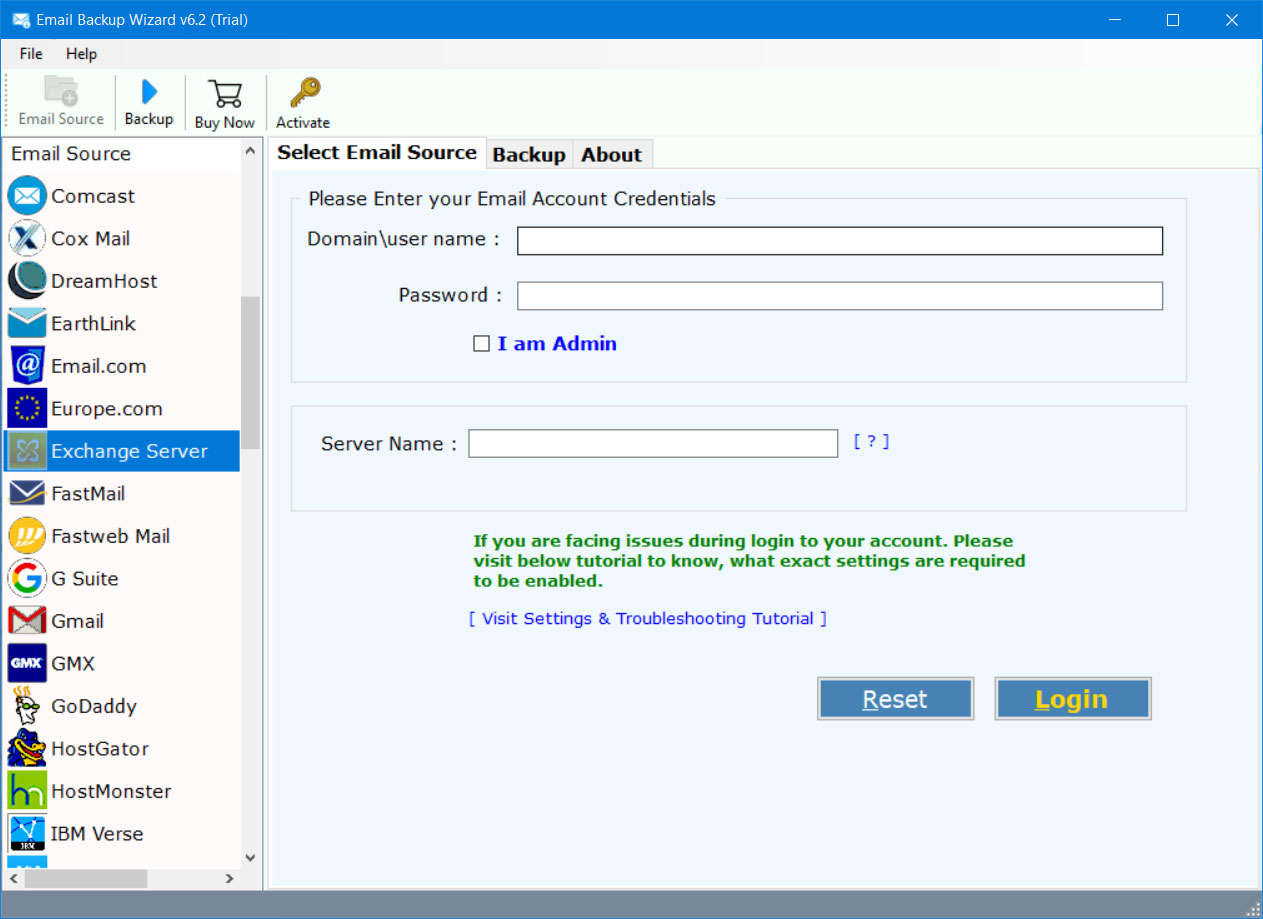Click the G Suite text label
The width and height of the screenshot is (1263, 919).
tap(85, 578)
